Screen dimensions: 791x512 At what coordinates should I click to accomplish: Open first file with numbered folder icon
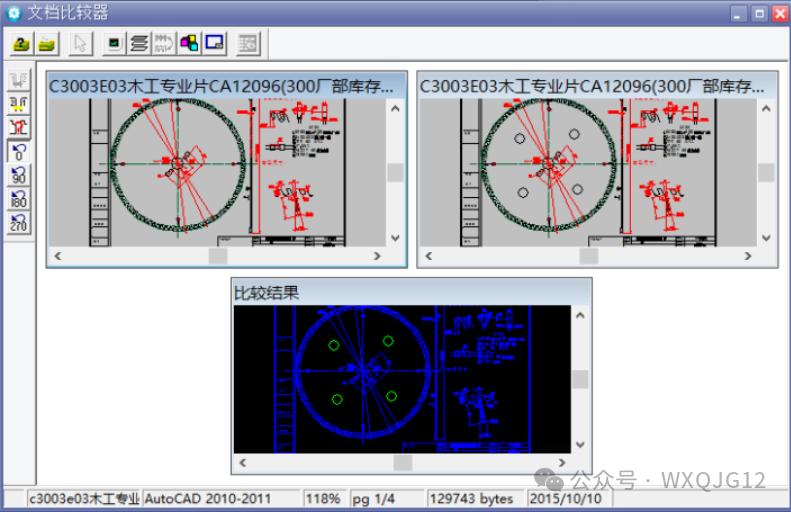coord(21,44)
